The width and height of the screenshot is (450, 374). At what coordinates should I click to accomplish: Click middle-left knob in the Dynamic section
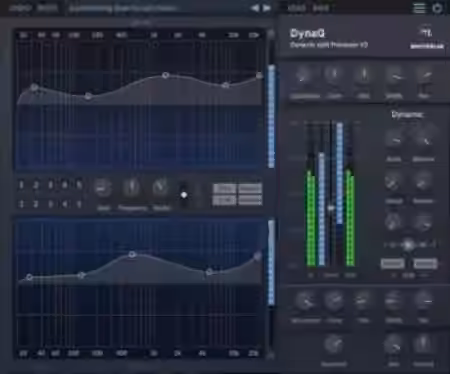point(393,182)
